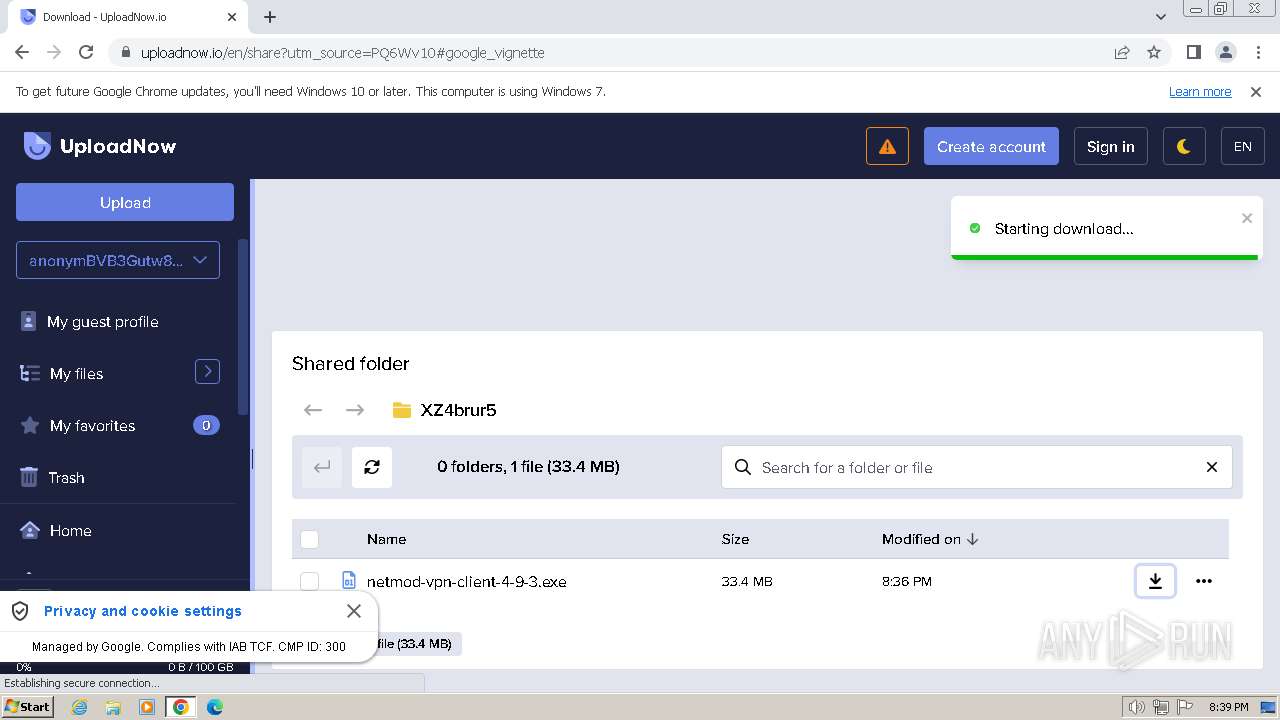Share this page icon in address bar
The height and width of the screenshot is (720, 1280).
click(1122, 52)
